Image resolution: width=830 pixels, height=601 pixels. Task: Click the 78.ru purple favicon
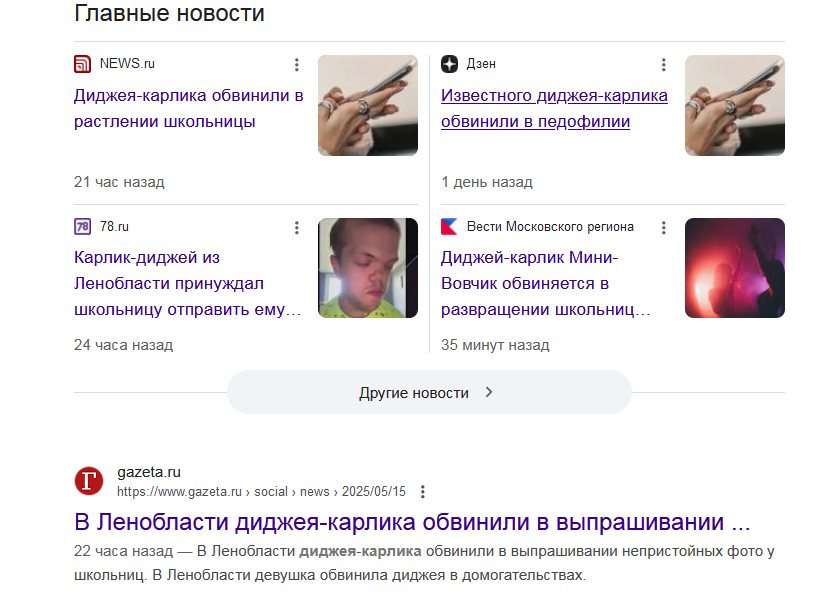pos(83,227)
